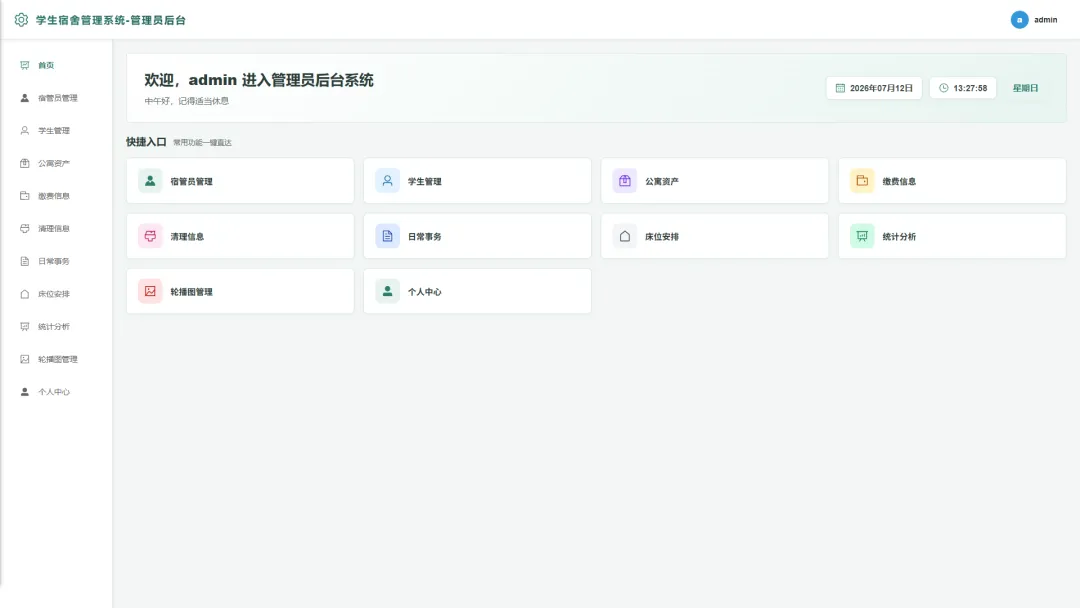Screen dimensions: 1080x608
Task: Go to 公寓资产 in sidebar menu
Action: [x=56, y=163]
